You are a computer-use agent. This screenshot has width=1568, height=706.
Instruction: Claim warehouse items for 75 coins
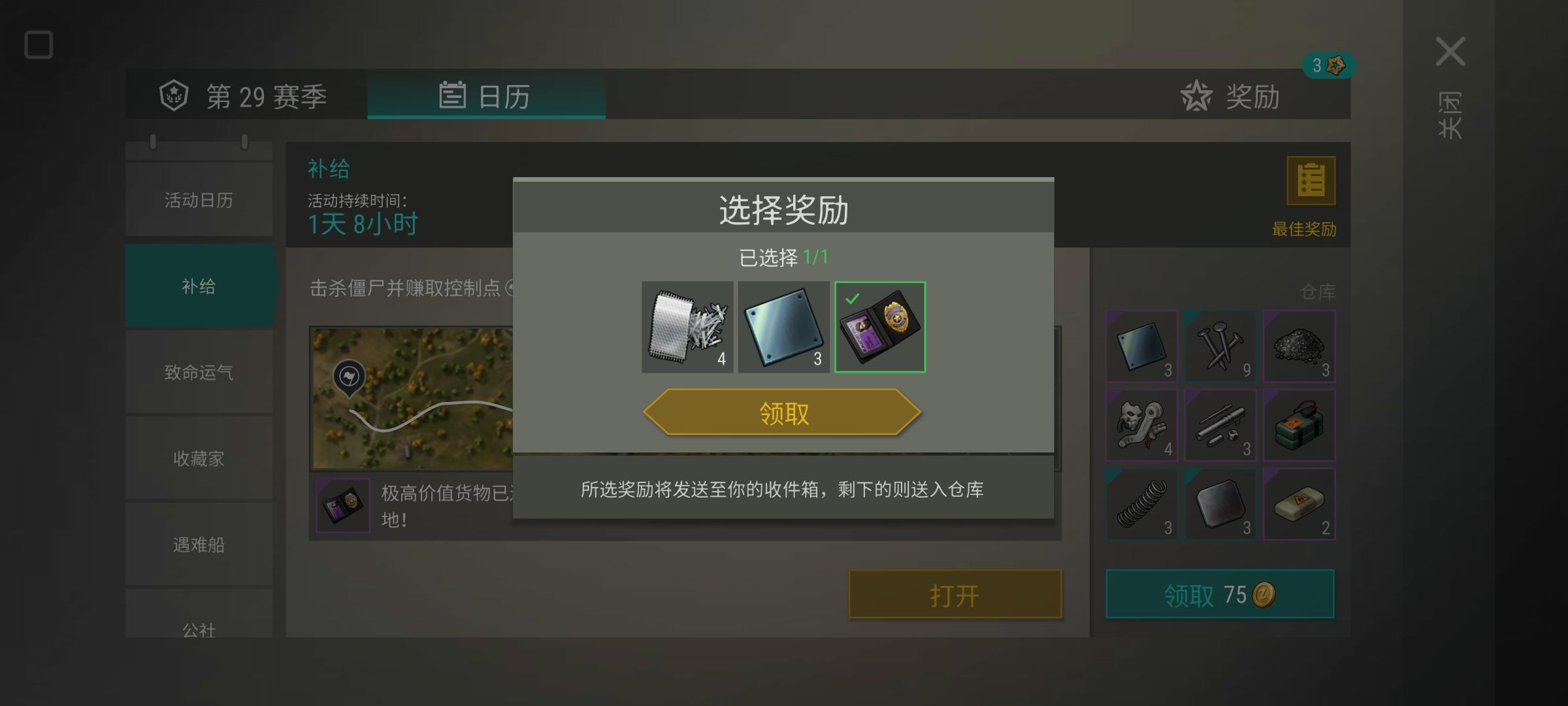point(1220,594)
